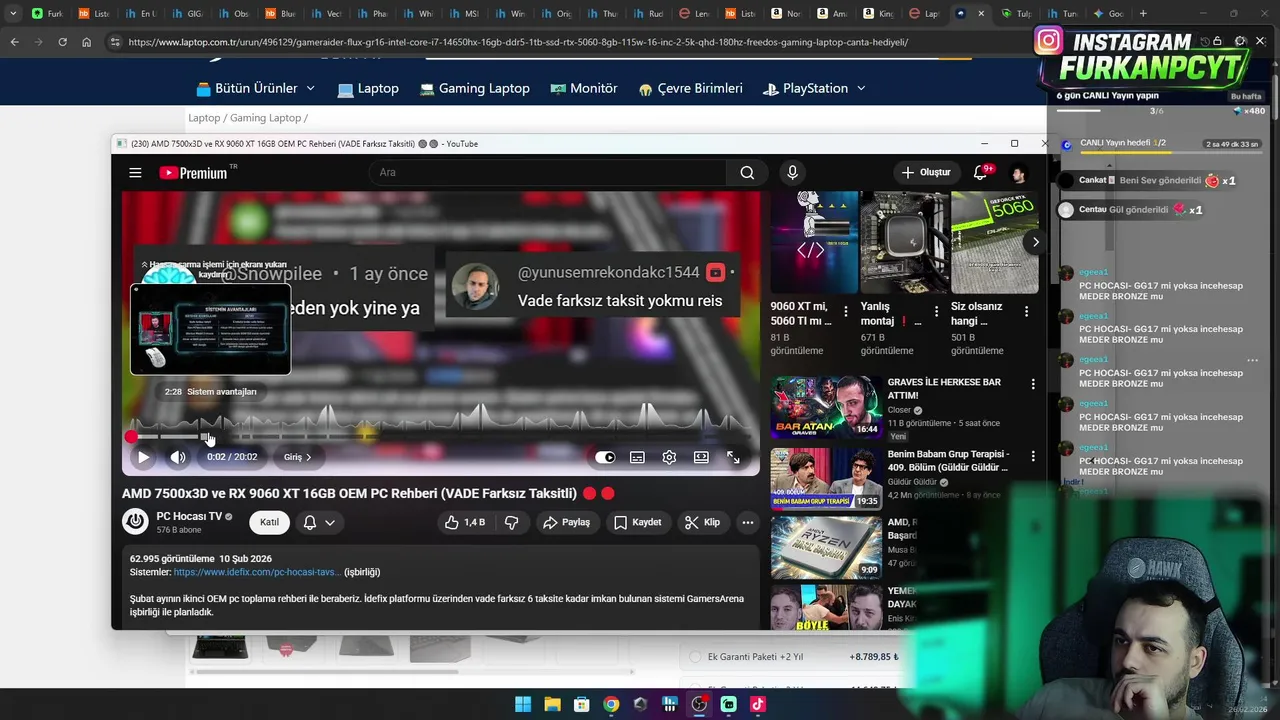Open options for Benim Babam video
Viewport: 1280px width, 720px height.
coord(1033,456)
